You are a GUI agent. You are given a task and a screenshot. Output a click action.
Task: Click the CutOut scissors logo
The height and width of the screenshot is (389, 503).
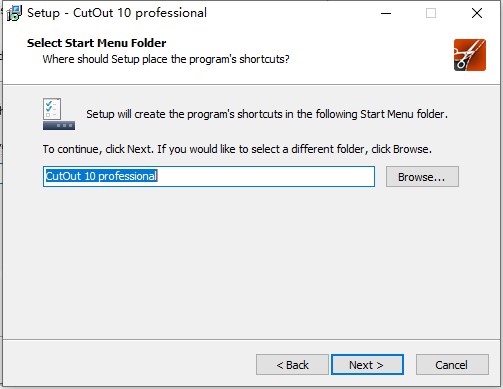[470, 55]
